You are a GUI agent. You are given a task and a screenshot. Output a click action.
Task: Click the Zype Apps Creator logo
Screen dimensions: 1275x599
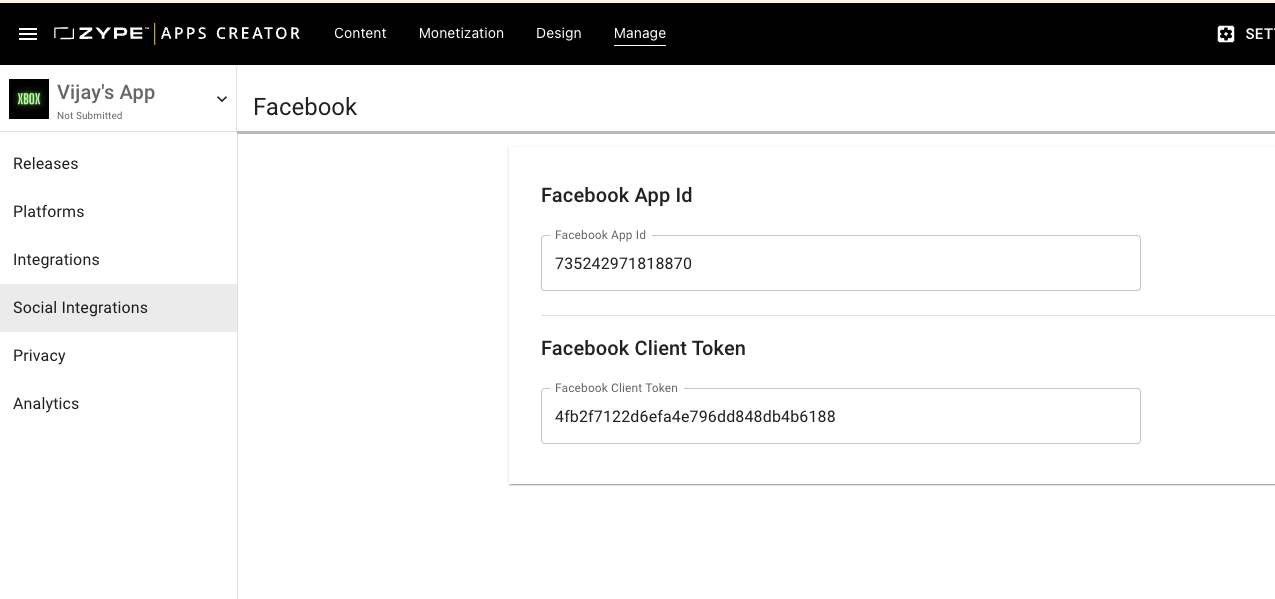click(177, 33)
